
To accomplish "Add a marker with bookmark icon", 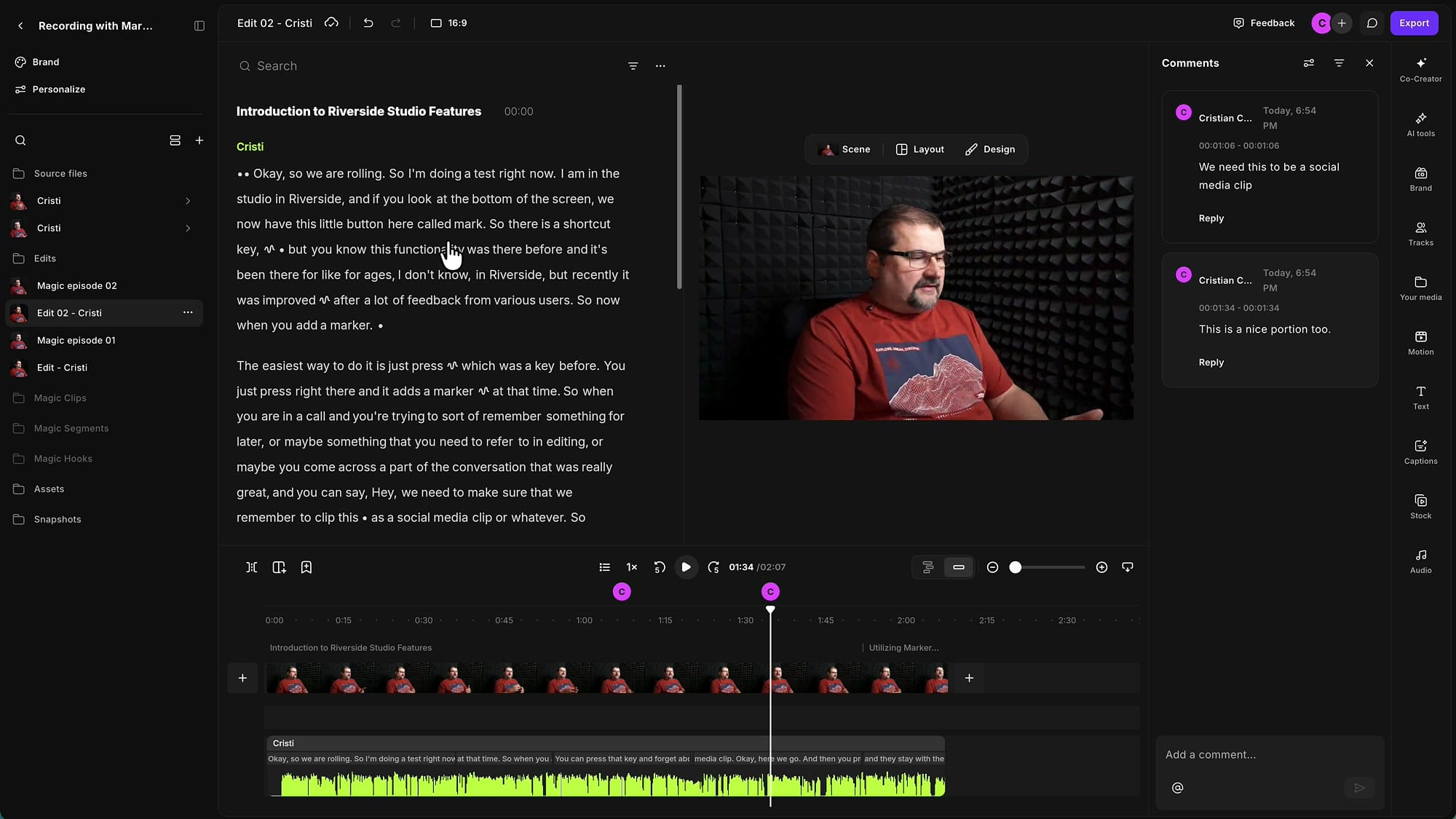I will 306,567.
